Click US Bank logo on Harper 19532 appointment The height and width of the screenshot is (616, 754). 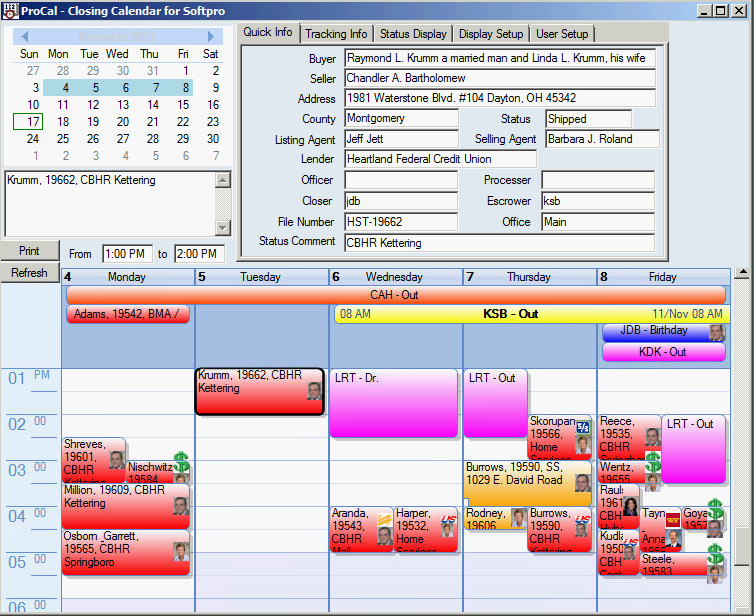(x=449, y=518)
